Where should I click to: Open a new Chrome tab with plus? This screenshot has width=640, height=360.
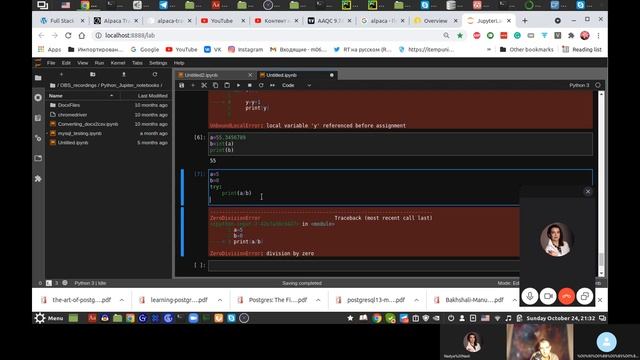pyautogui.click(x=525, y=20)
